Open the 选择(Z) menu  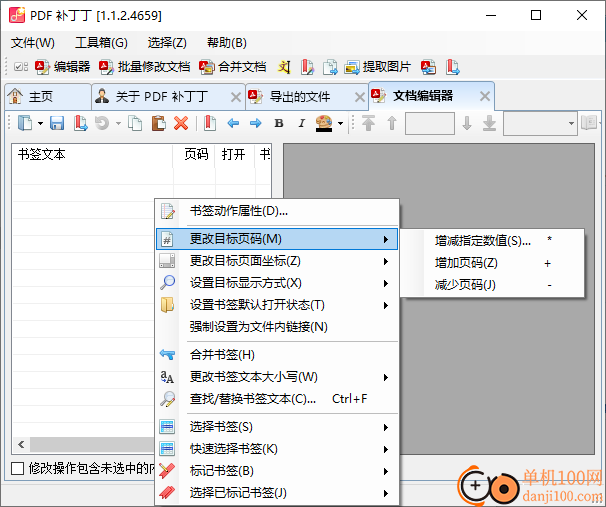(x=167, y=43)
